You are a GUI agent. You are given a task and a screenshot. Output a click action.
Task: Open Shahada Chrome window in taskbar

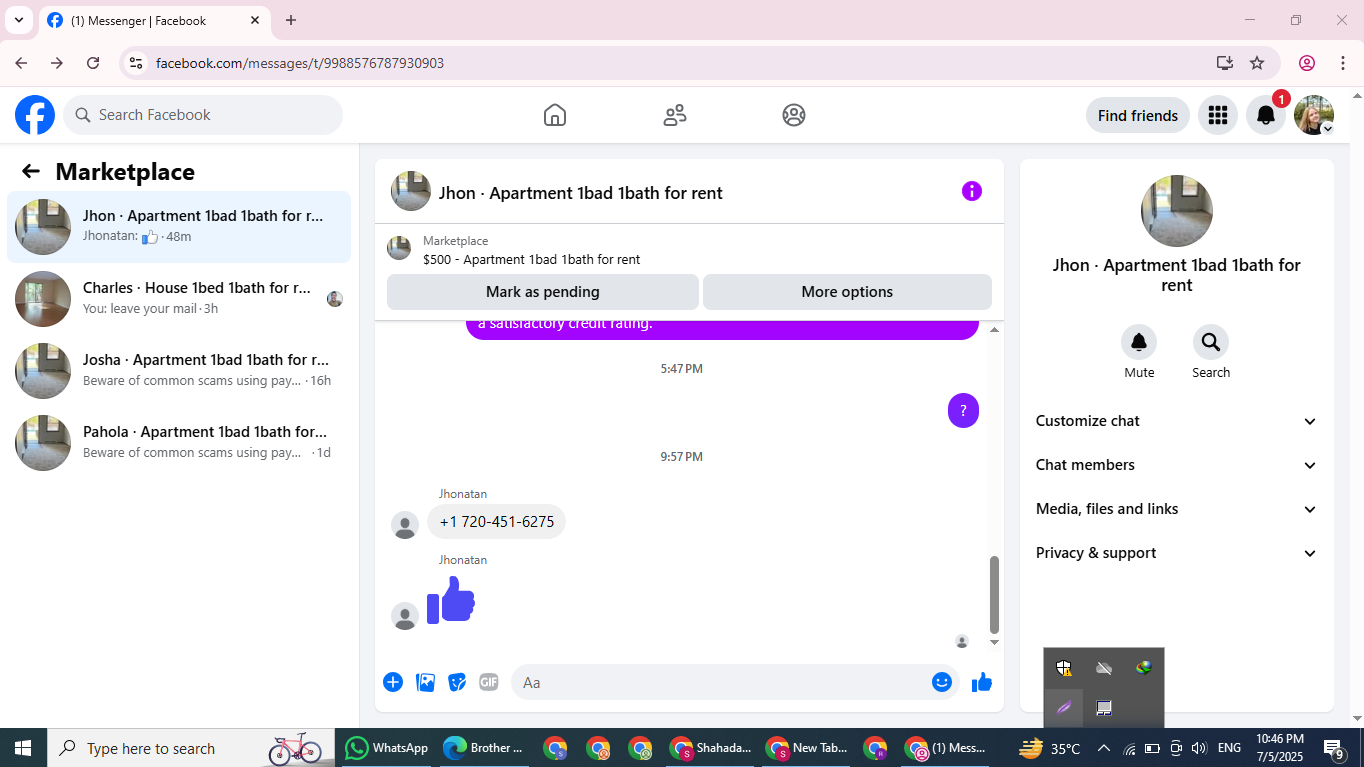711,748
